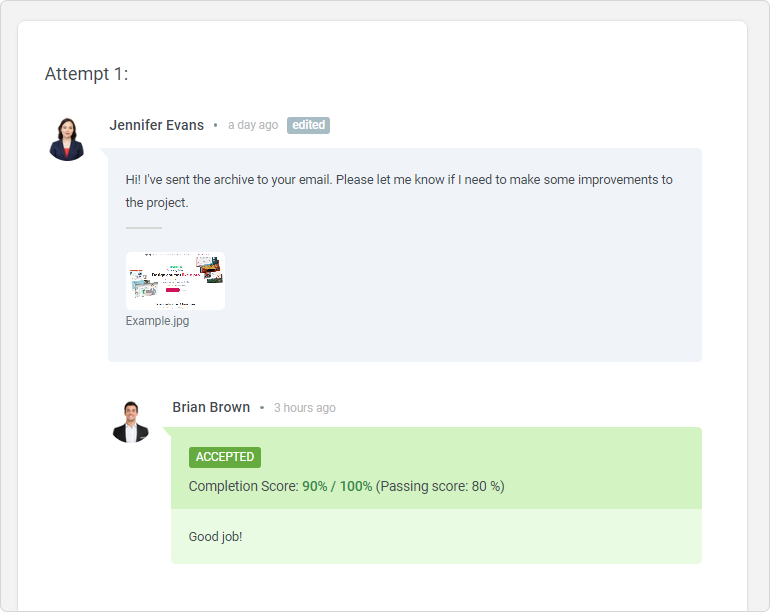770x612 pixels.
Task: Click the "Completion Score:" label
Action: point(243,486)
